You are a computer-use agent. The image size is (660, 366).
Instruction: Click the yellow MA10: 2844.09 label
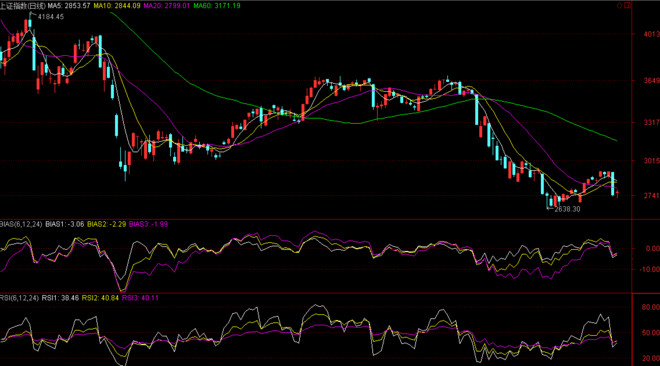click(x=117, y=5)
